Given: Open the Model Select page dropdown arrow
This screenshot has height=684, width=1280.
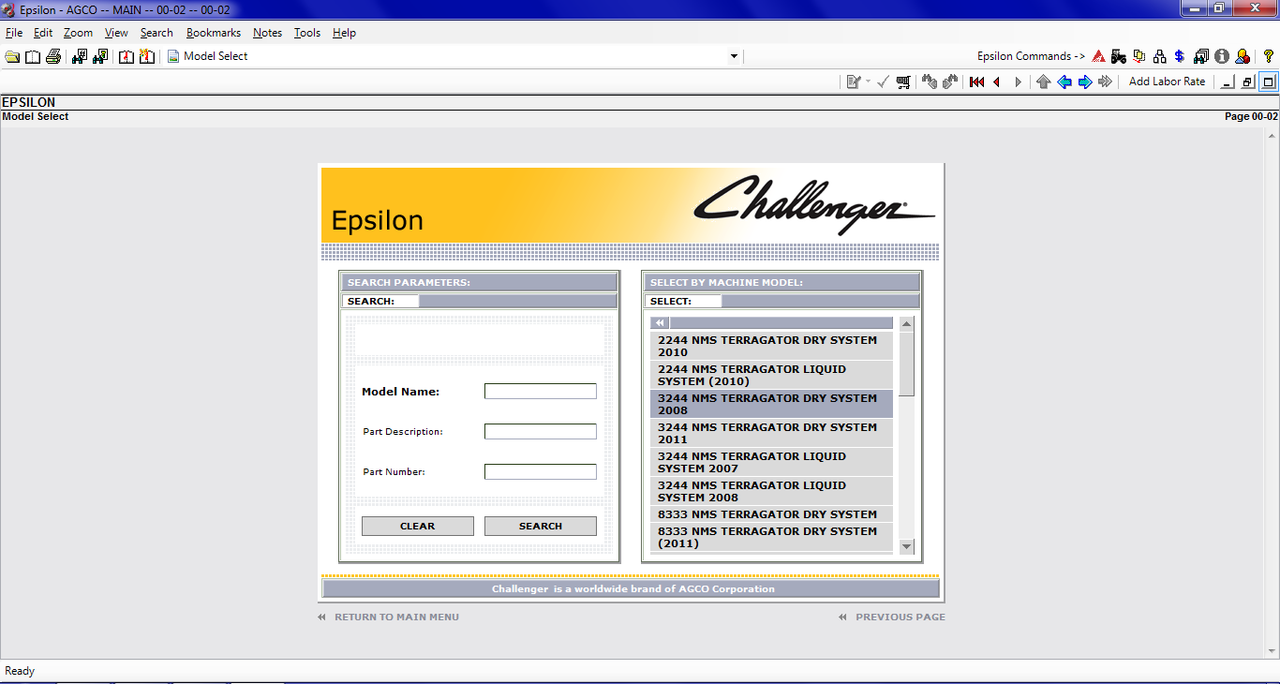Looking at the screenshot, I should coord(734,57).
